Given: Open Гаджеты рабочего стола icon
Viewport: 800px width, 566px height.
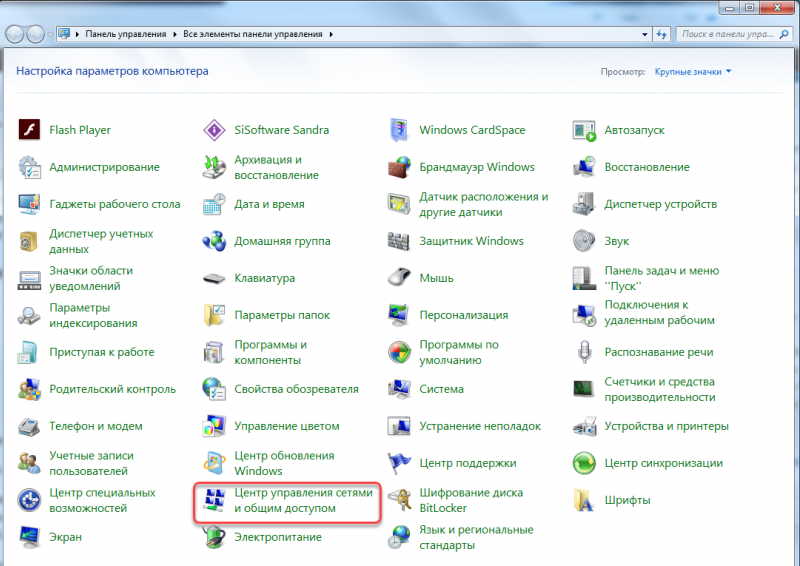Looking at the screenshot, I should pyautogui.click(x=29, y=204).
